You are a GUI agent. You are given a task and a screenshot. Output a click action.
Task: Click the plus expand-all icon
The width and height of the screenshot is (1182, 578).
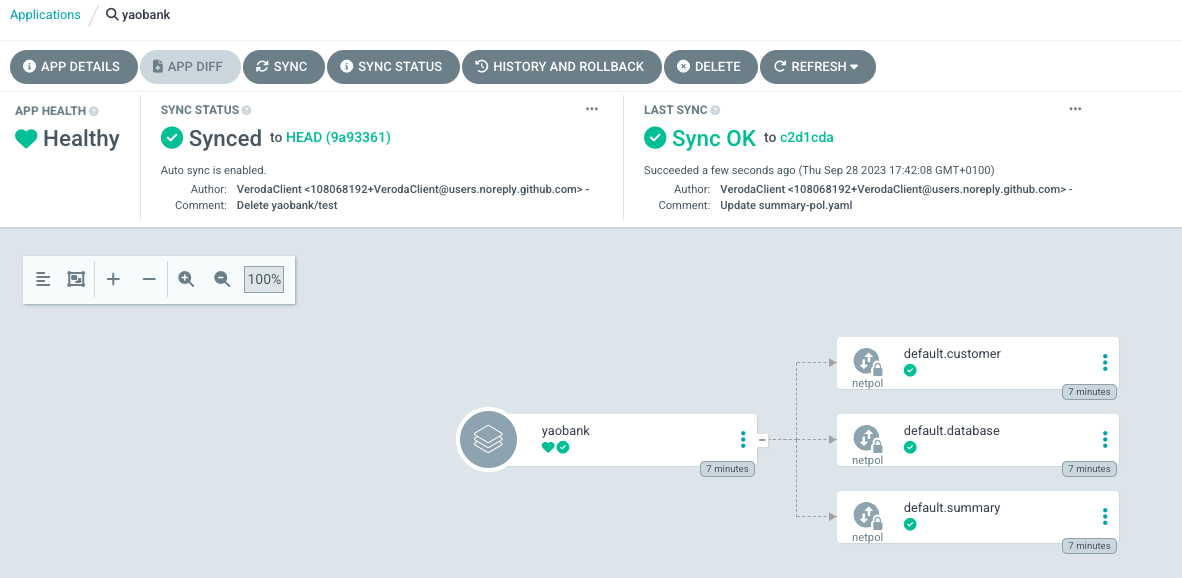[x=113, y=280]
